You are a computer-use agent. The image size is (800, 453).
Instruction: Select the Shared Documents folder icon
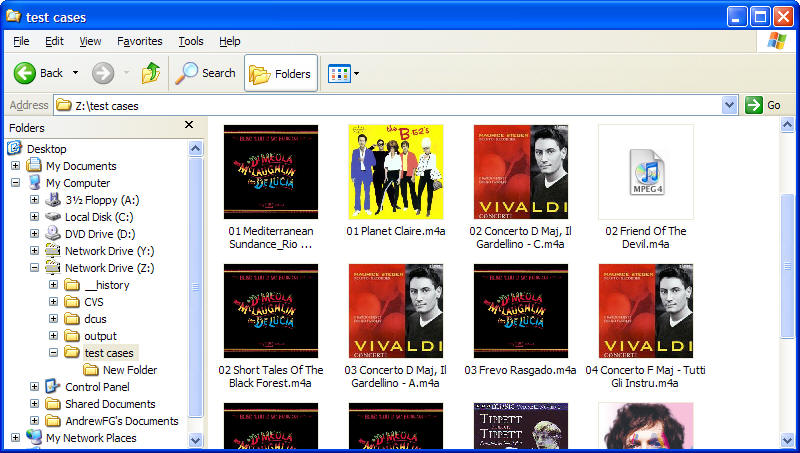(x=53, y=404)
